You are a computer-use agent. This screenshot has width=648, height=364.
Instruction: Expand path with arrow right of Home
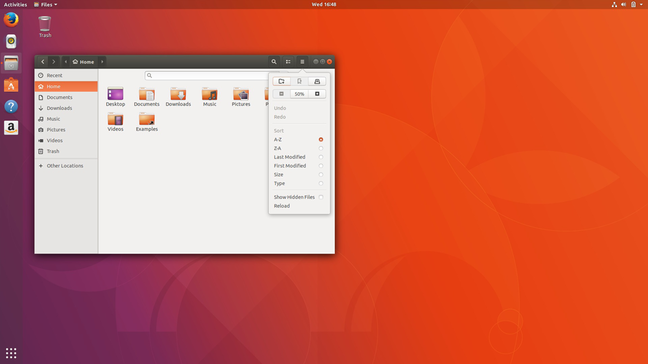tap(102, 62)
